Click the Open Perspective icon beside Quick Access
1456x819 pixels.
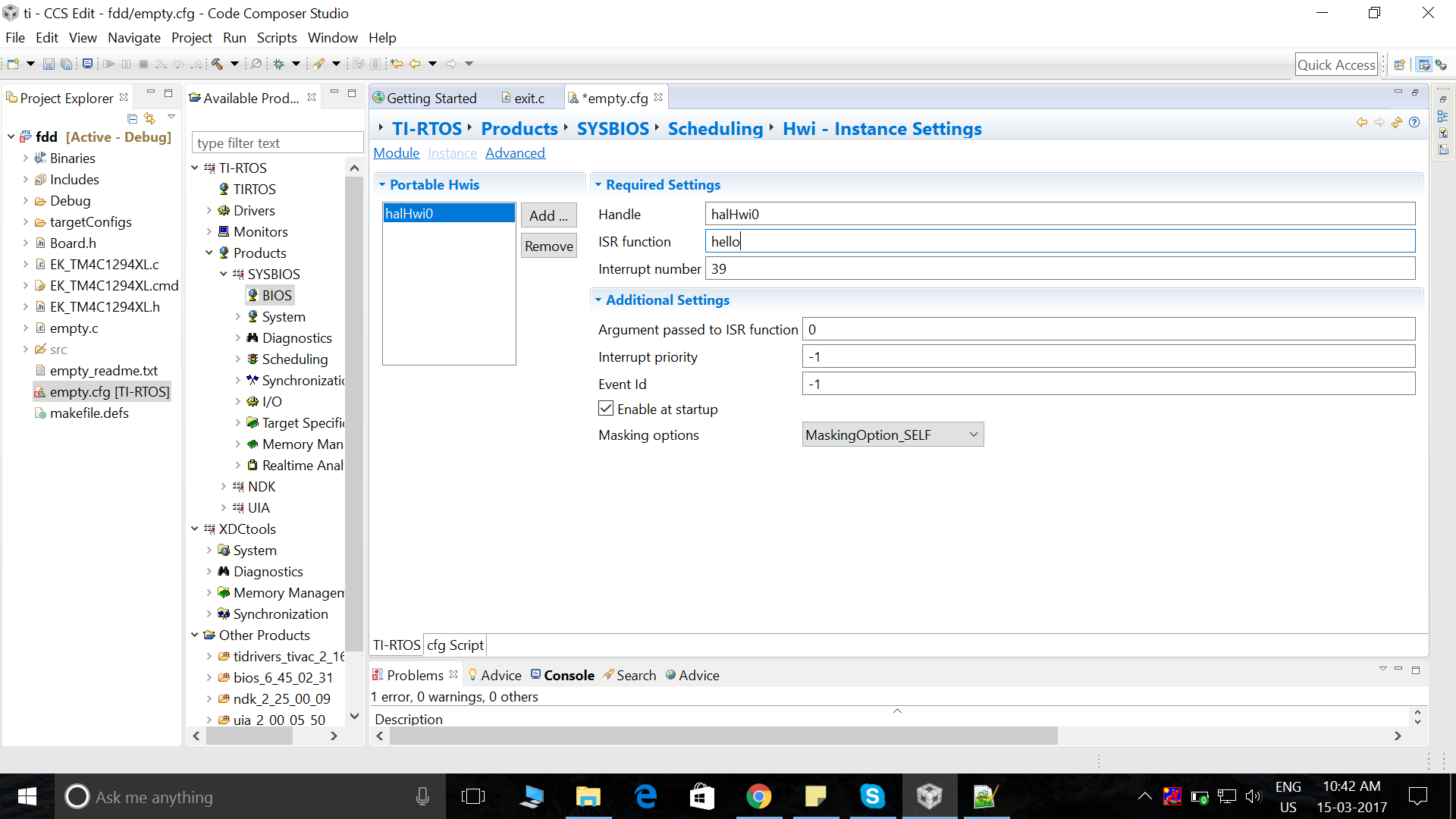[x=1399, y=65]
